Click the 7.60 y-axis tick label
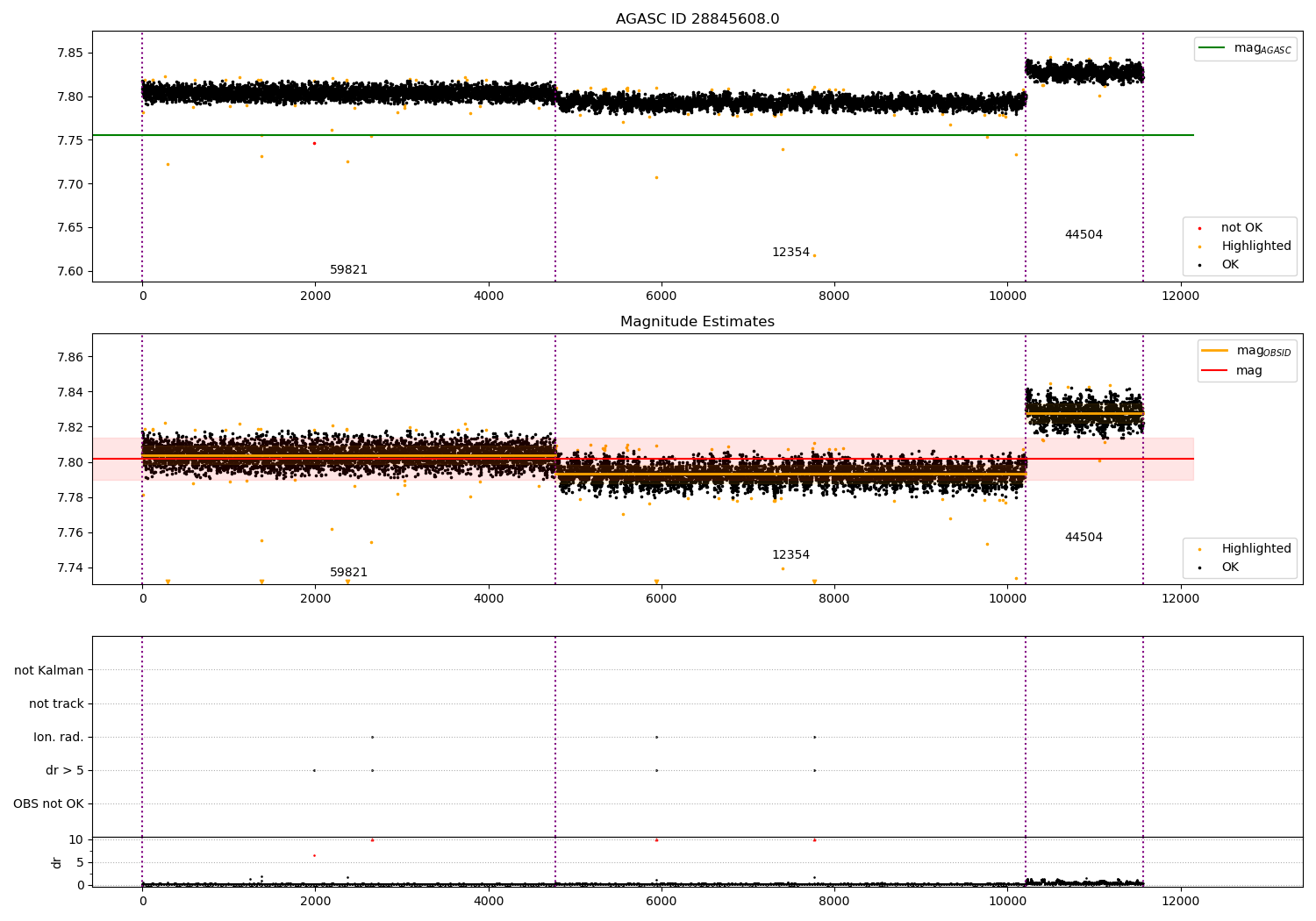Screen dimensions: 1316x921 pos(69,272)
